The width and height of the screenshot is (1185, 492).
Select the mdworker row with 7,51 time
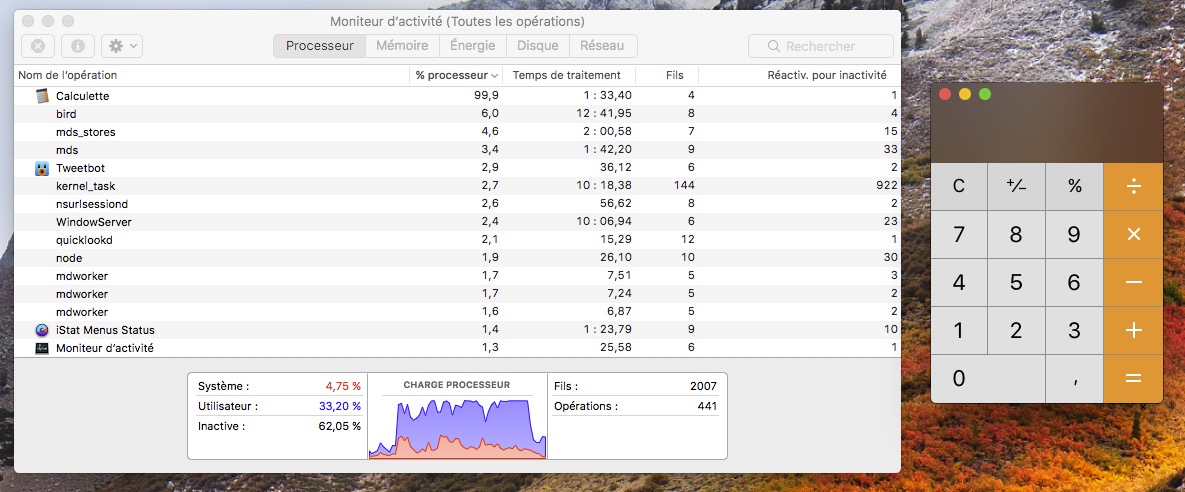(457, 276)
